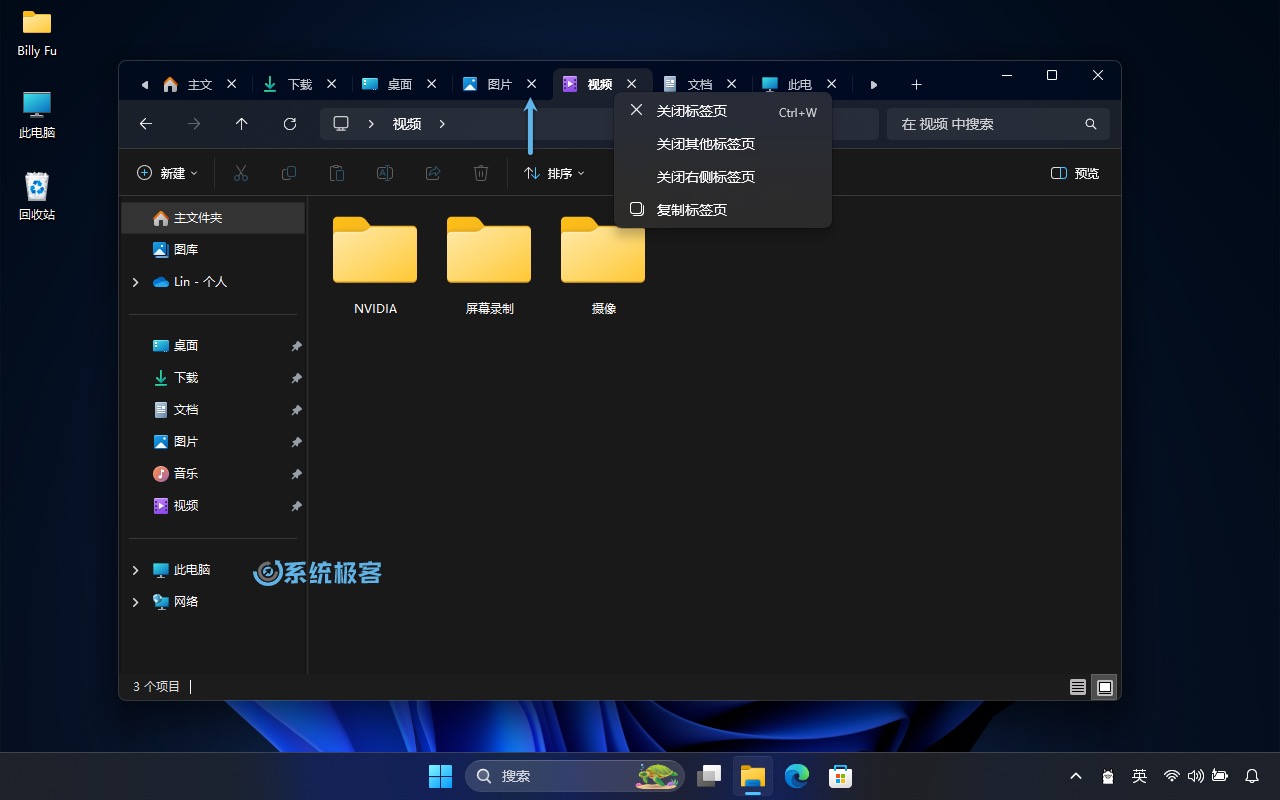This screenshot has width=1280, height=800.
Task: Open the Windows Start menu
Action: [x=440, y=776]
